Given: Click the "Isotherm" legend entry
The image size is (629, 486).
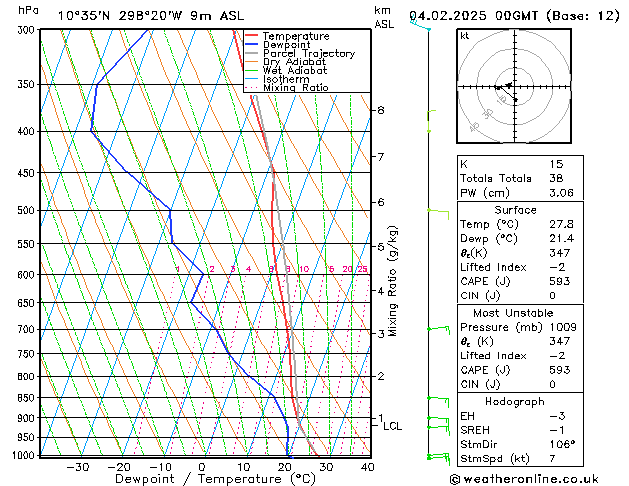Looking at the screenshot, I should pos(286,79).
